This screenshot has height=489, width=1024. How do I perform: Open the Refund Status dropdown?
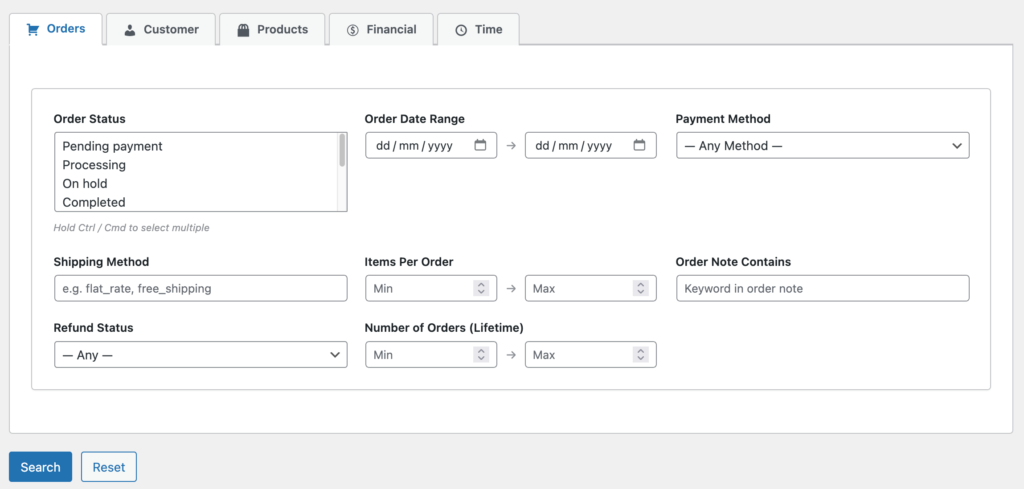tap(200, 355)
